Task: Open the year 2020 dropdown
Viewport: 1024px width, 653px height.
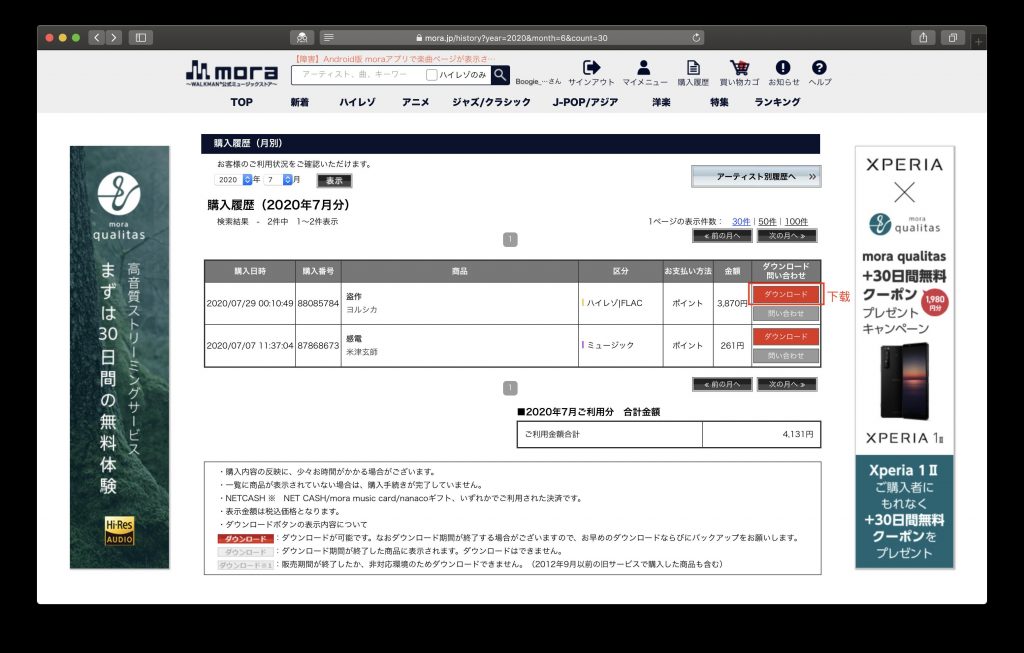Action: pyautogui.click(x=233, y=180)
